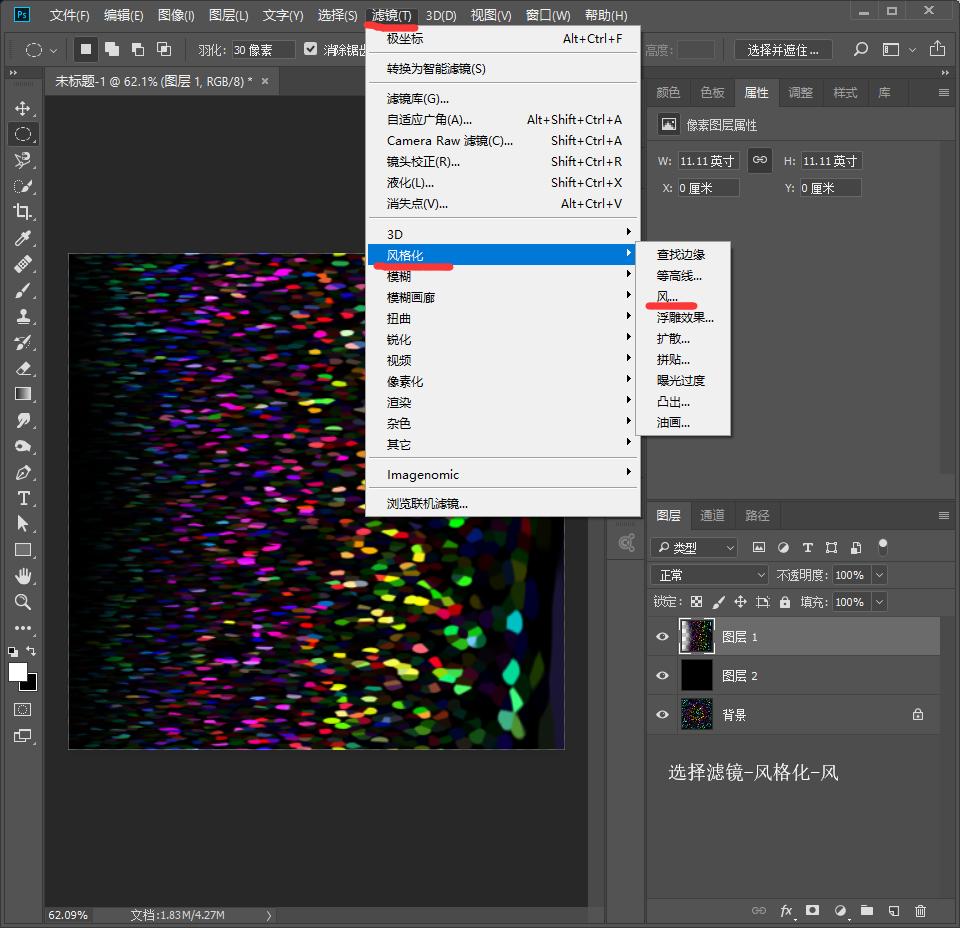Hide 图层 1 layer visibility

coord(662,637)
